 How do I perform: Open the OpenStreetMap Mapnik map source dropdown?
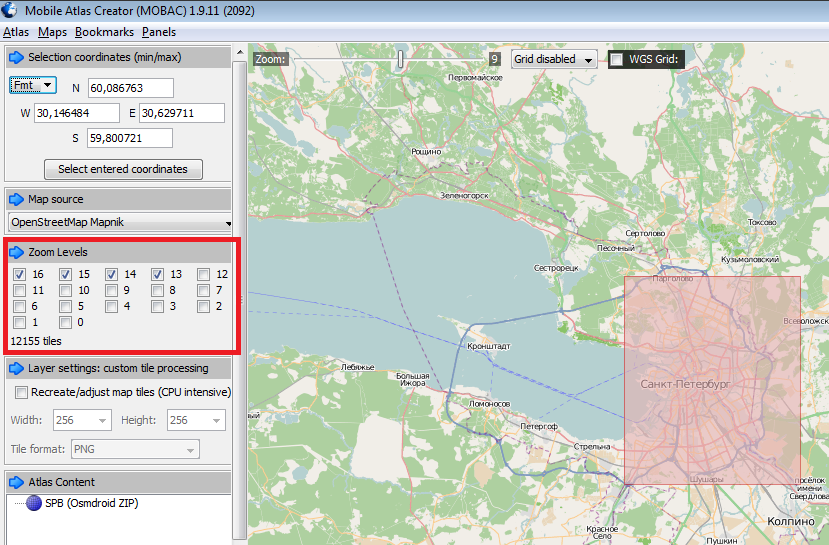point(120,222)
